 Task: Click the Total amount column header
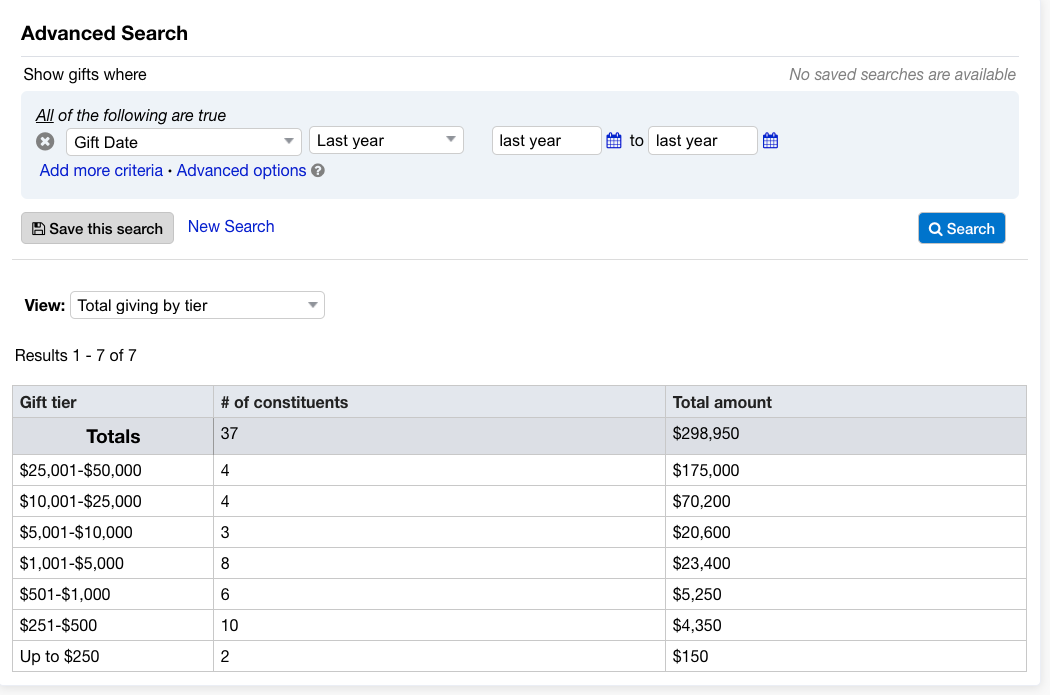[722, 402]
